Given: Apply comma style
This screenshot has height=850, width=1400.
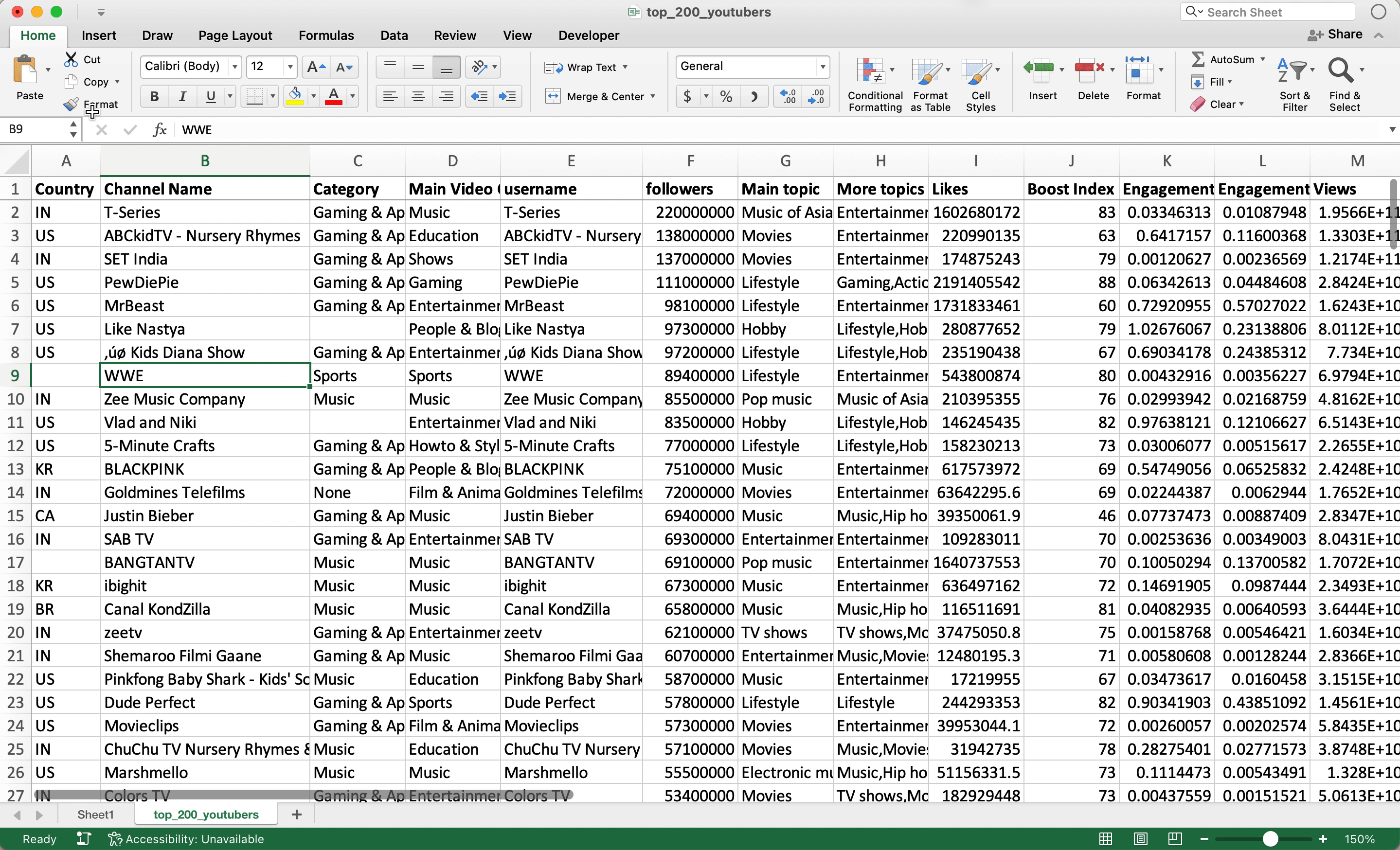Looking at the screenshot, I should [754, 97].
